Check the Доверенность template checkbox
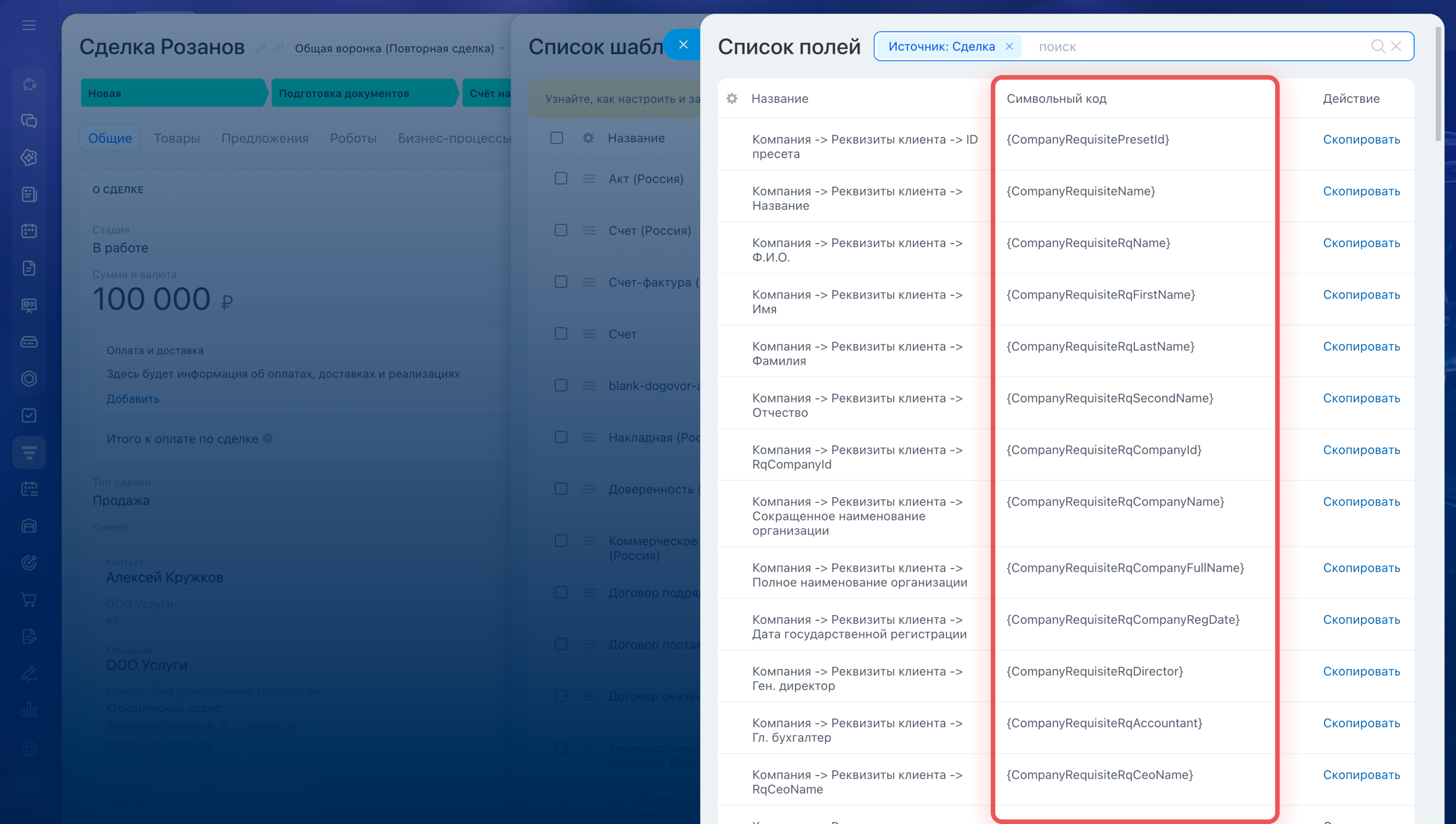This screenshot has width=1456, height=824. [x=561, y=489]
